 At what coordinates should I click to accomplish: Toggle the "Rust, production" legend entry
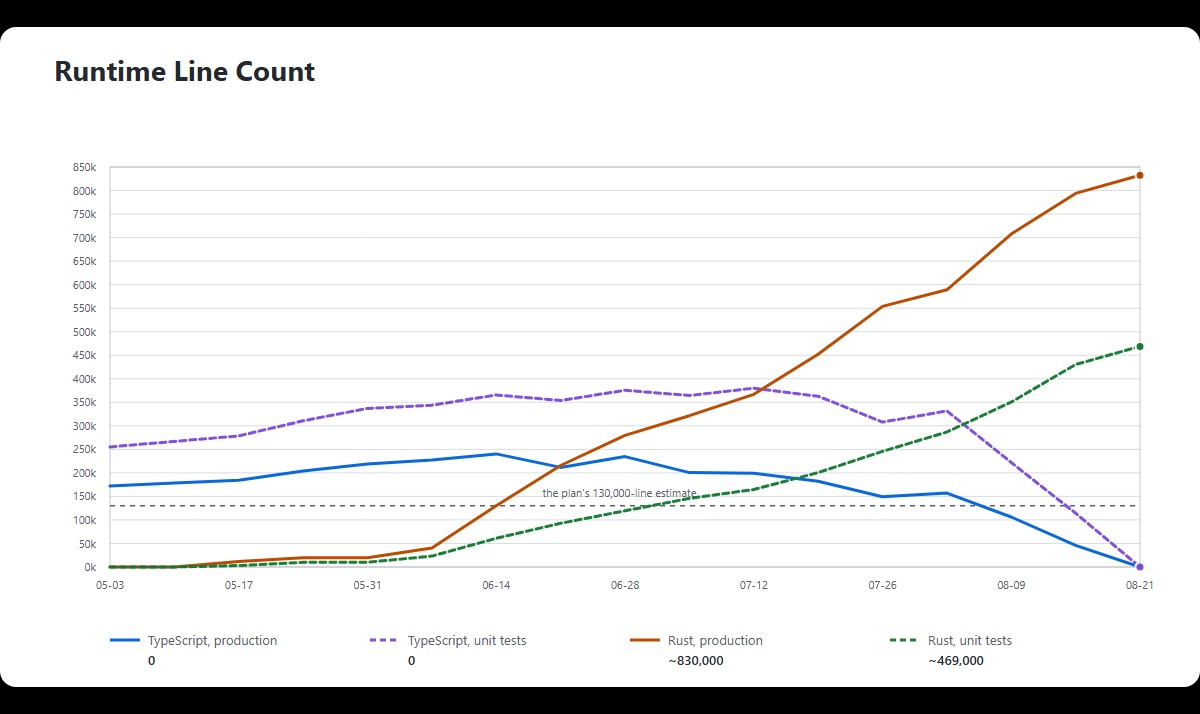(696, 641)
